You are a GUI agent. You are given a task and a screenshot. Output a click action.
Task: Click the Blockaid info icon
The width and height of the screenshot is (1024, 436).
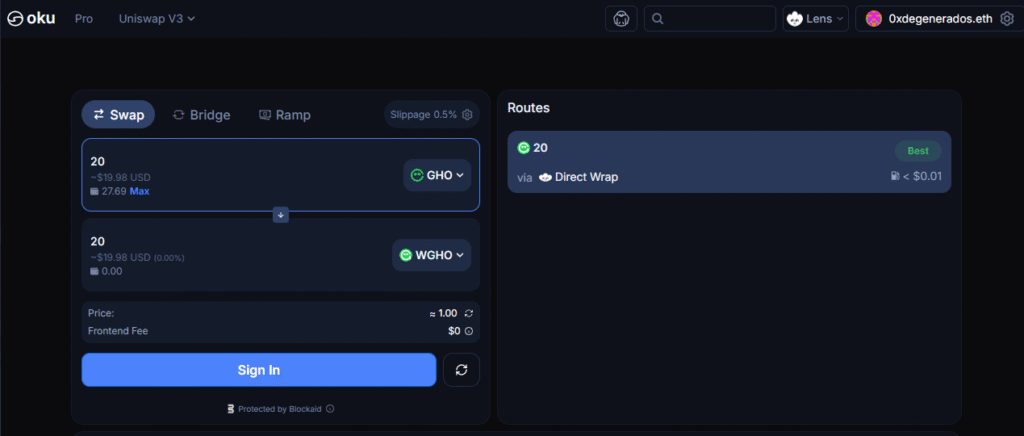tap(330, 408)
